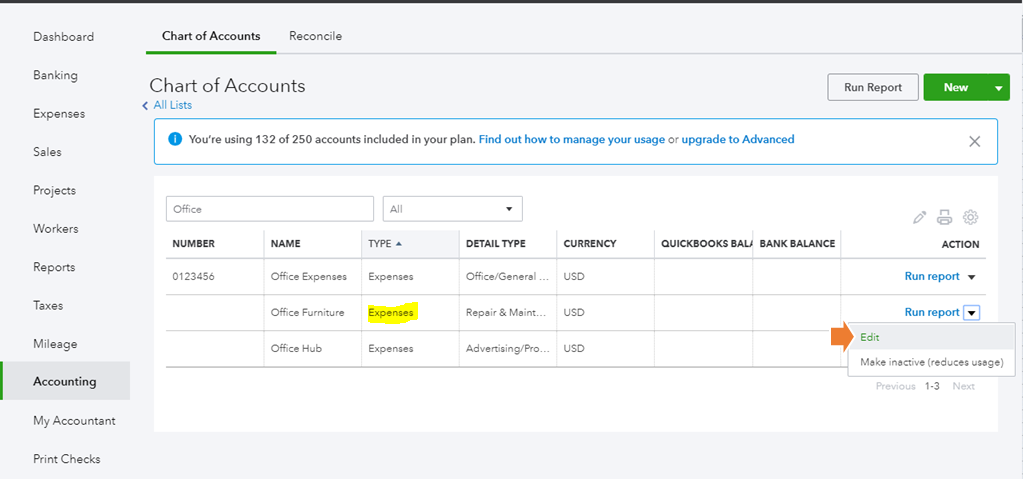Click the NAME column header
This screenshot has width=1023, height=479.
pos(285,243)
